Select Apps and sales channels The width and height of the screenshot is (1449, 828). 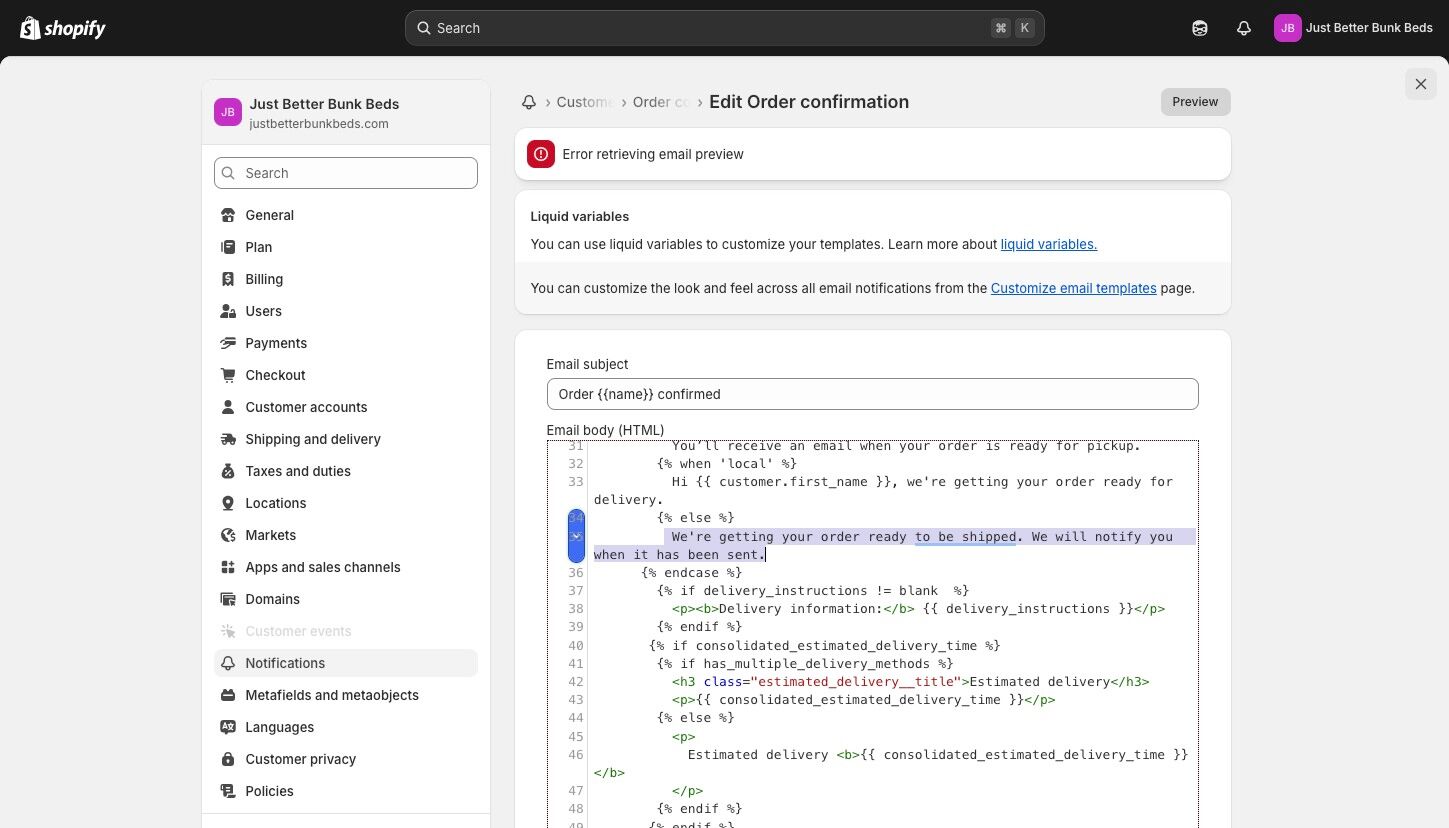click(322, 567)
